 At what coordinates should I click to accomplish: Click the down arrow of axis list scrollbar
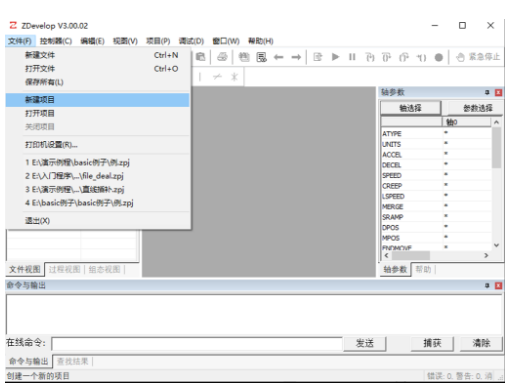(x=496, y=245)
